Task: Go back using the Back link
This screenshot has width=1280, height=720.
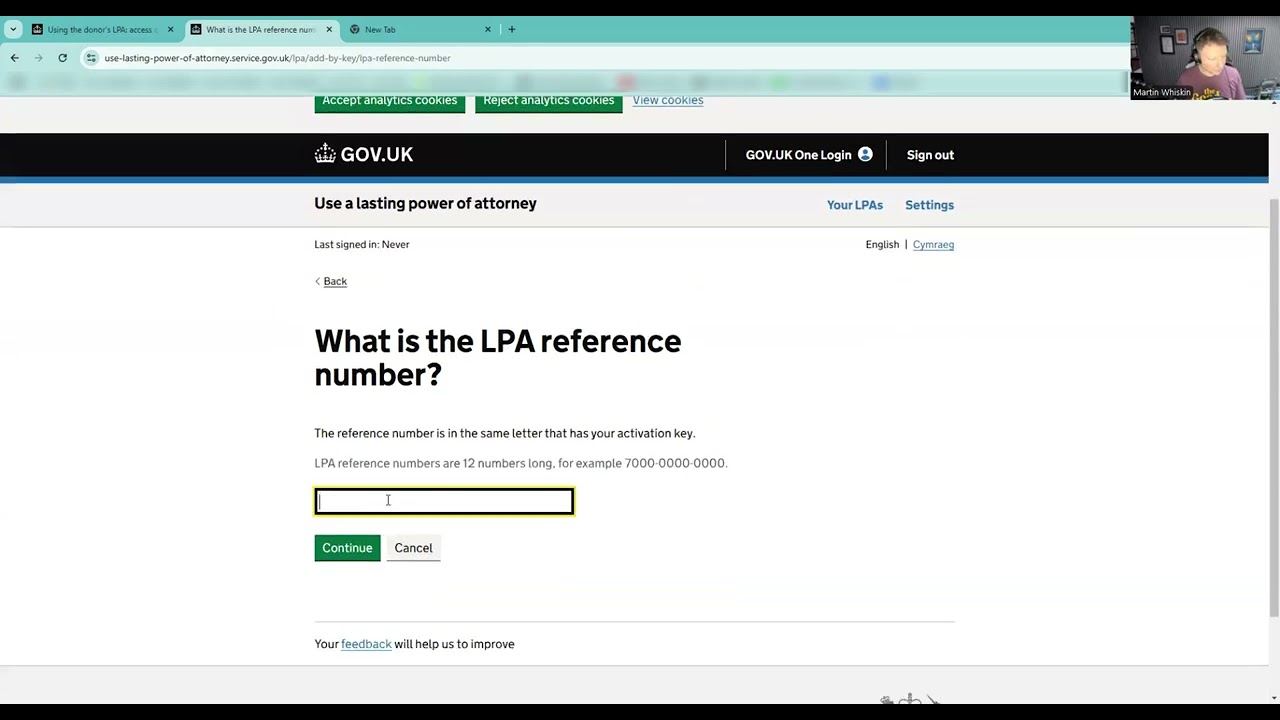Action: [335, 281]
